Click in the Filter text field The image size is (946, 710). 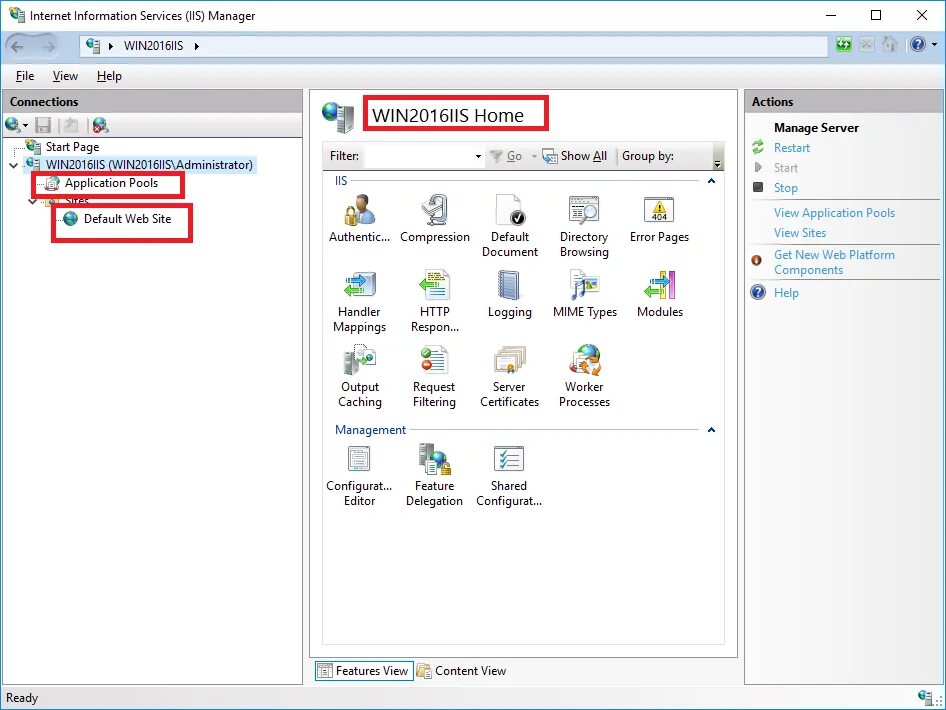[x=418, y=156]
